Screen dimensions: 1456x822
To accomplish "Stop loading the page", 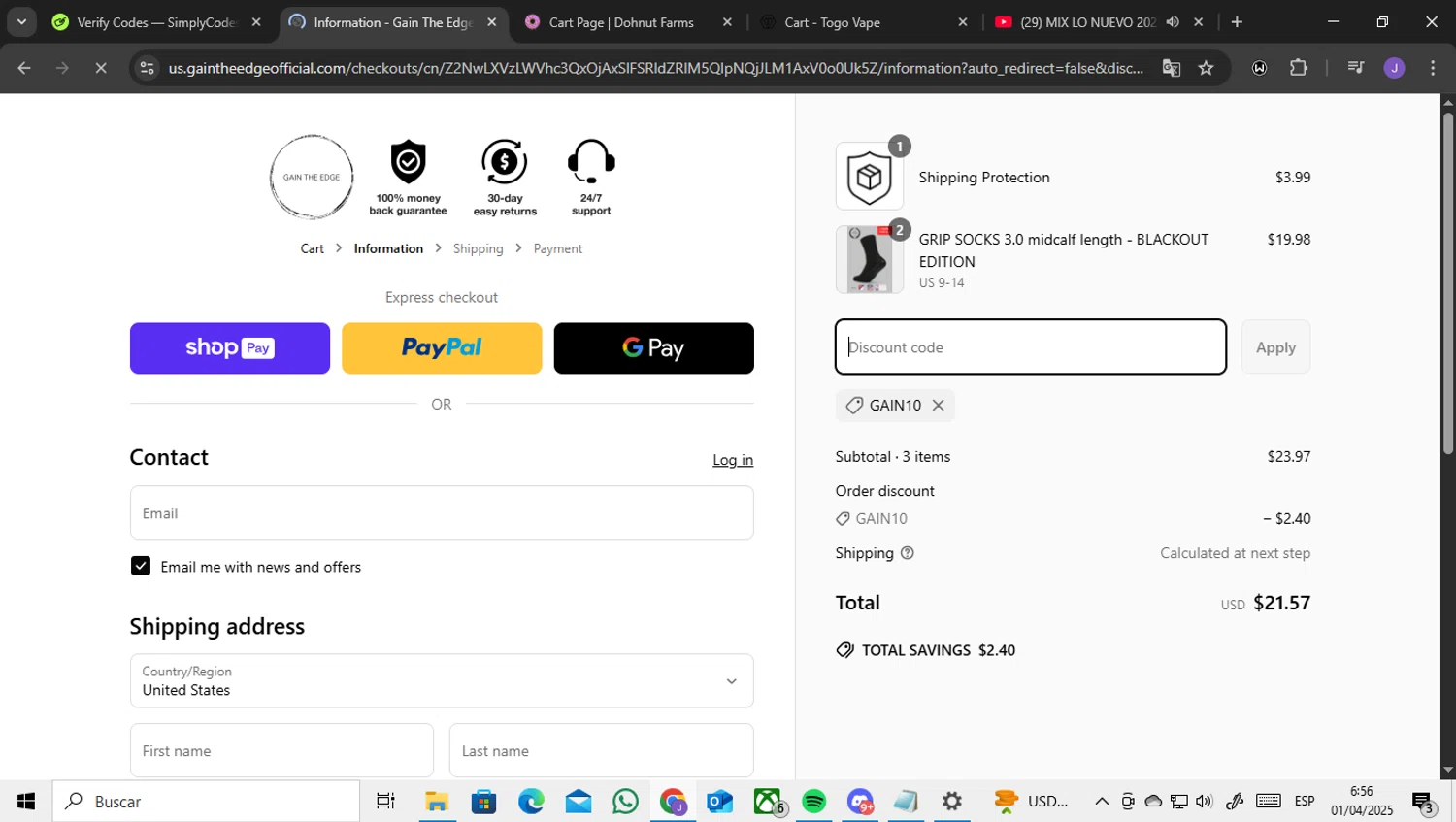I will point(101,68).
